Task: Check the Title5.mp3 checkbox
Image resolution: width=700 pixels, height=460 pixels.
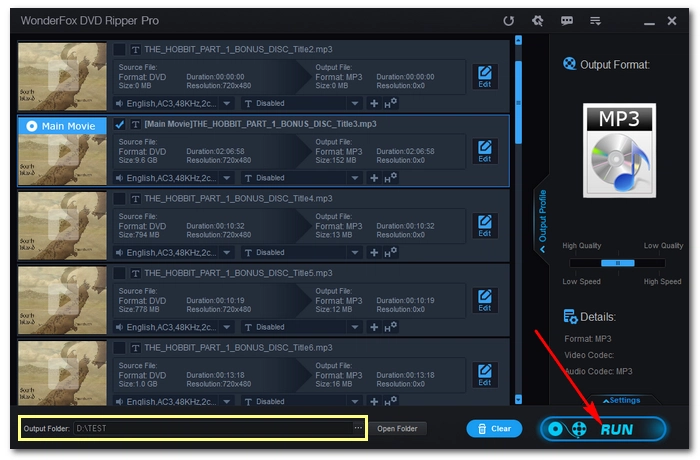Action: coord(119,273)
